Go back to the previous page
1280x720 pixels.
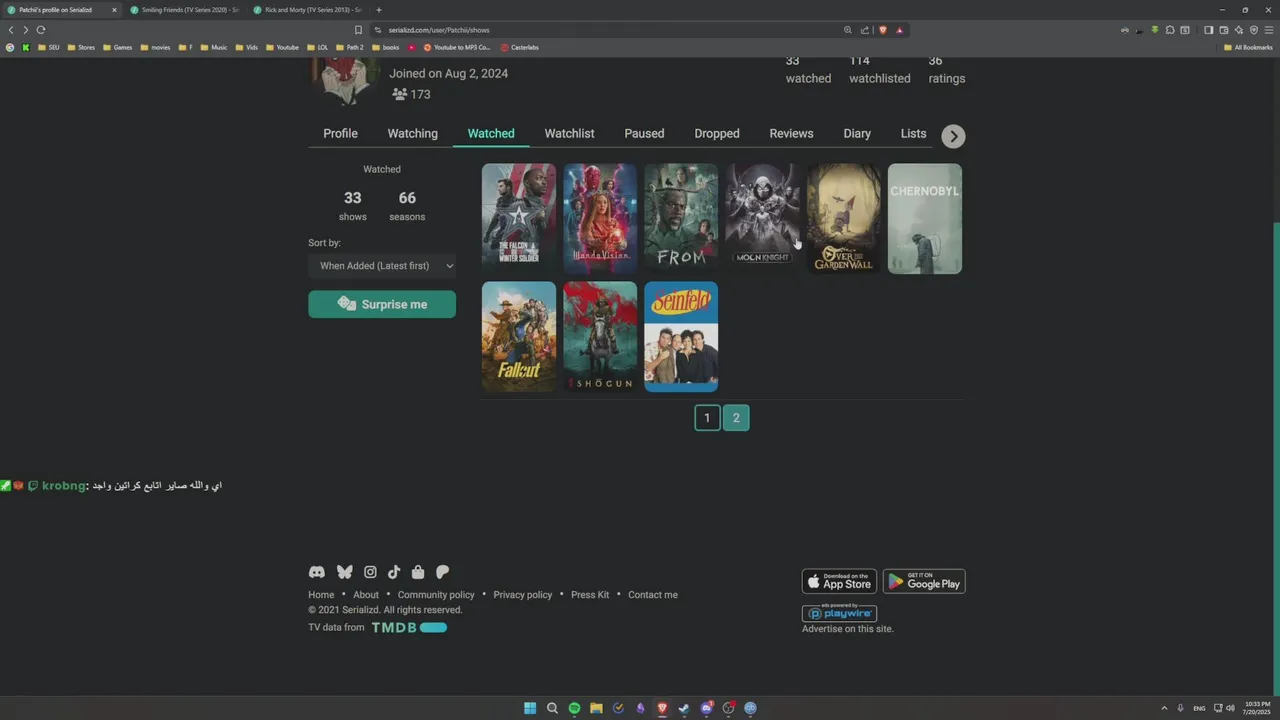pyautogui.click(x=11, y=30)
